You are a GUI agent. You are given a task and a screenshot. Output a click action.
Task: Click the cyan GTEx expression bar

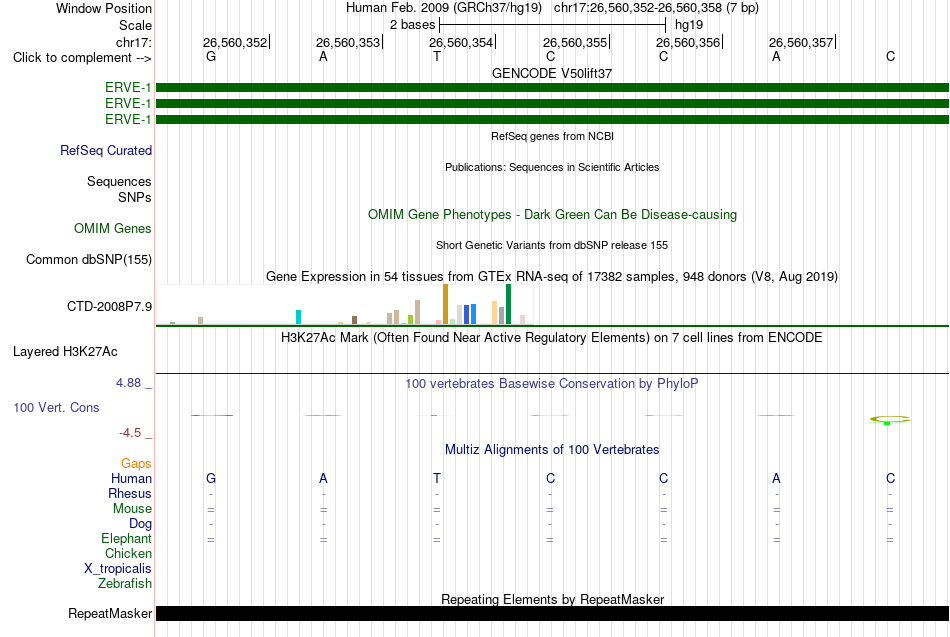[x=298, y=317]
